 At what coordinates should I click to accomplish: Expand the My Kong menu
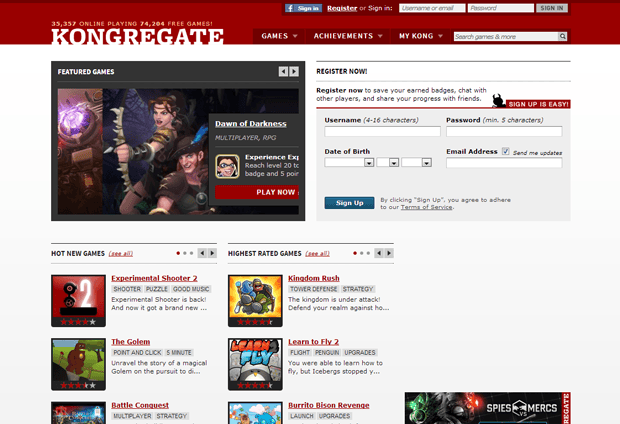(x=421, y=36)
